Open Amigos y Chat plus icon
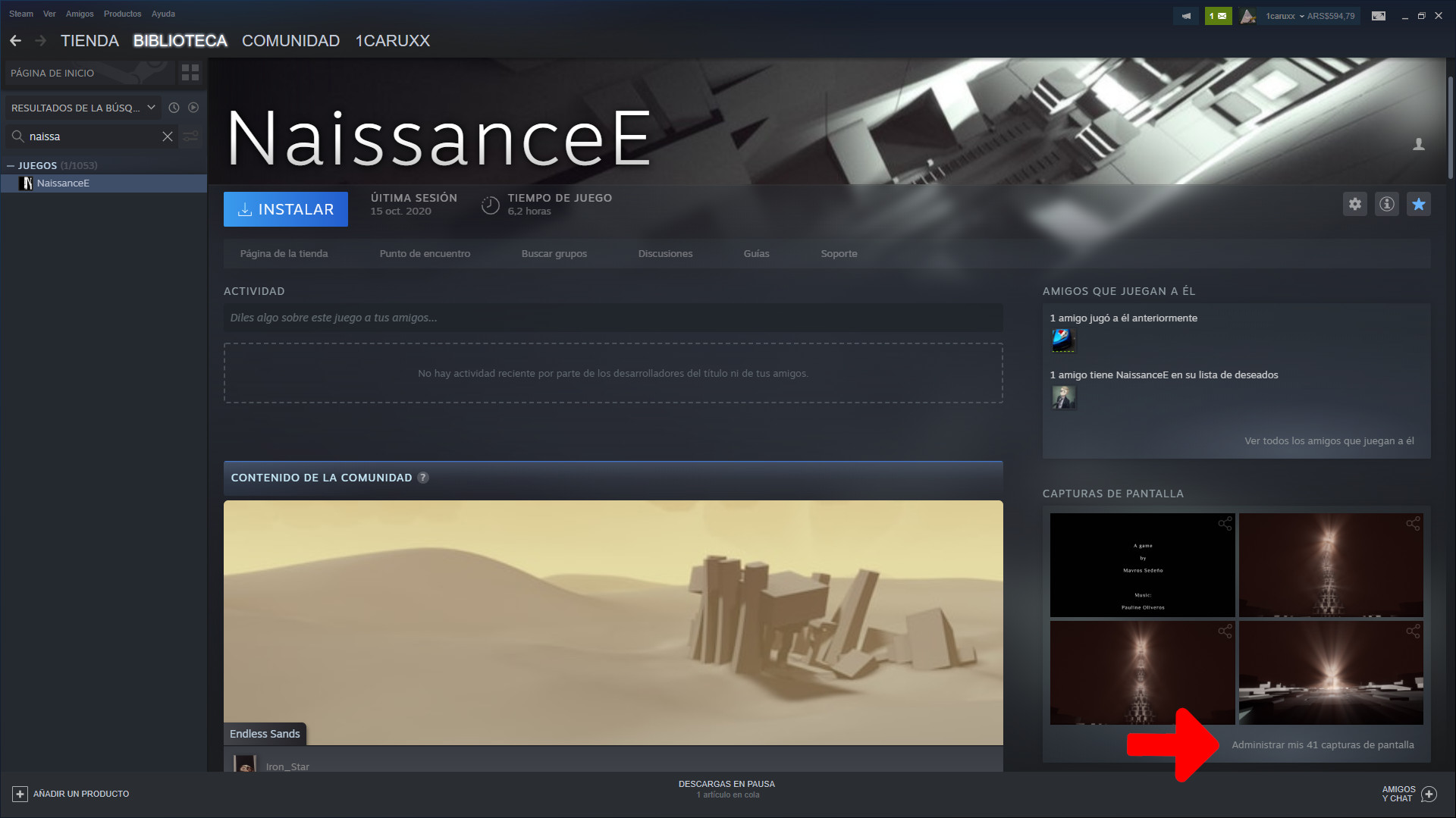Viewport: 1456px width, 818px height. pos(1429,794)
